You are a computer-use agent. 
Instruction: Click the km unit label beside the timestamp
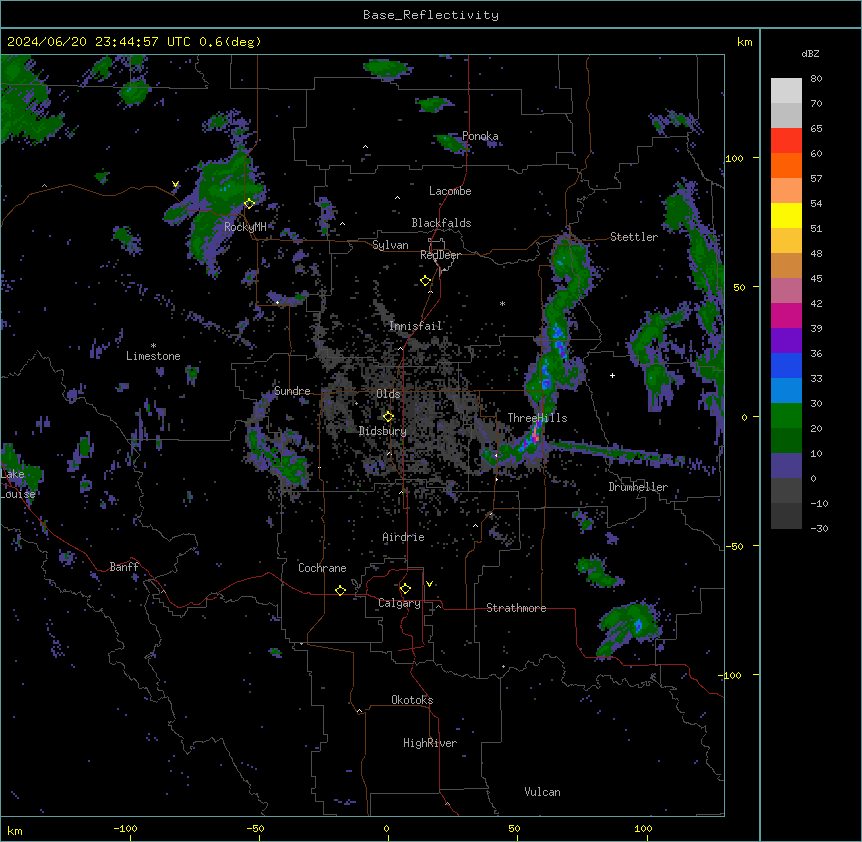(x=744, y=42)
